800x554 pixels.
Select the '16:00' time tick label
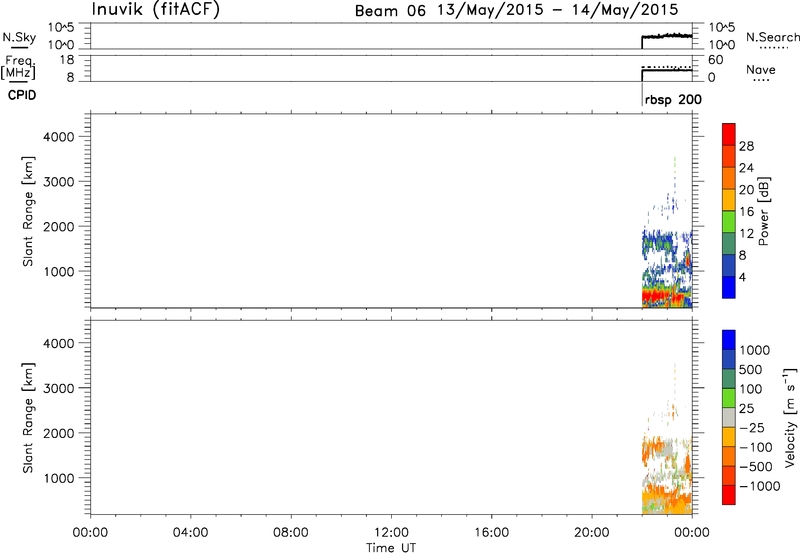point(491,533)
